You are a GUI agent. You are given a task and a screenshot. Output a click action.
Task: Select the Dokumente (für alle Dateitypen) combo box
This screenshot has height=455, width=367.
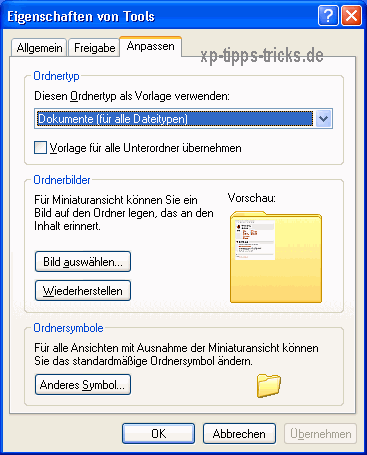183,118
